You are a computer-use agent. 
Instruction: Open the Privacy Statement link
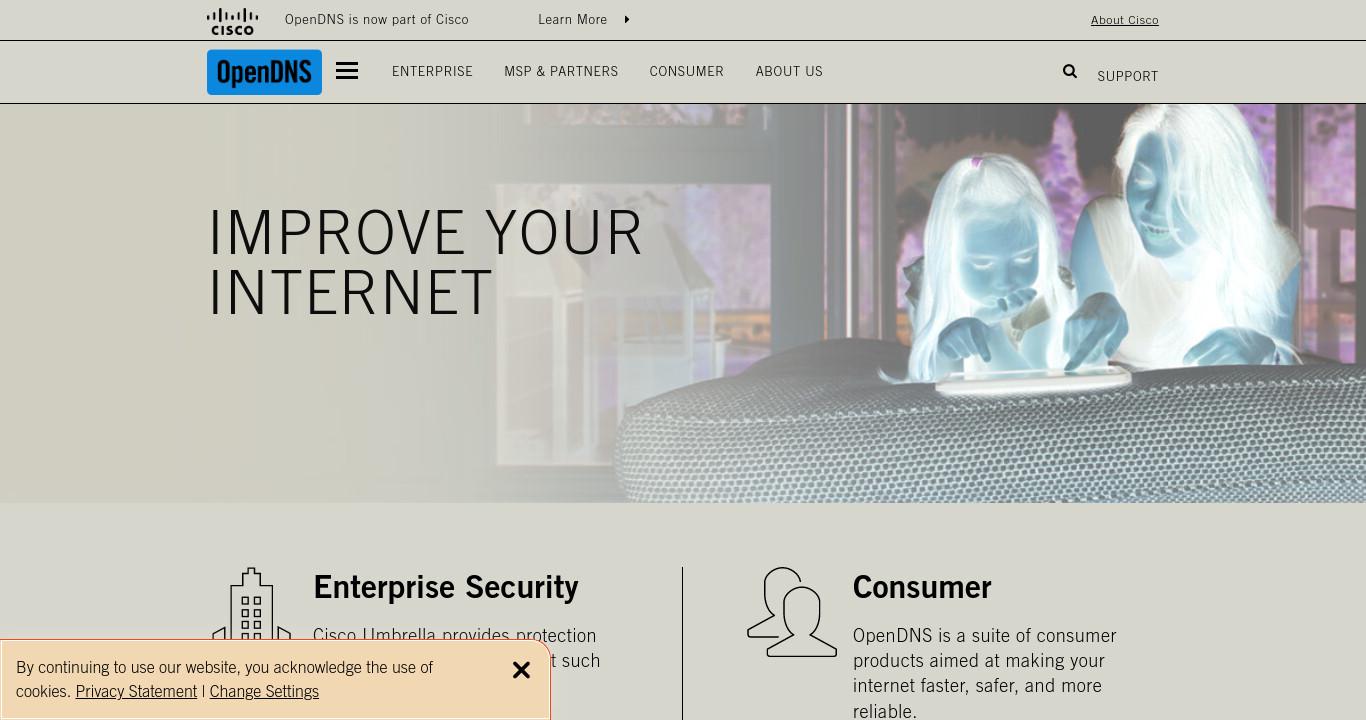pyautogui.click(x=136, y=691)
